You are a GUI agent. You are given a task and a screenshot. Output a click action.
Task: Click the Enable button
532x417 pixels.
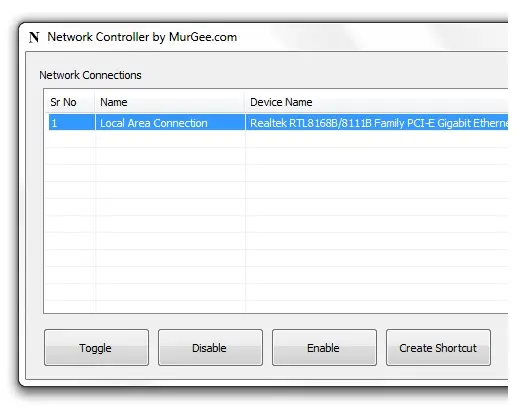324,347
